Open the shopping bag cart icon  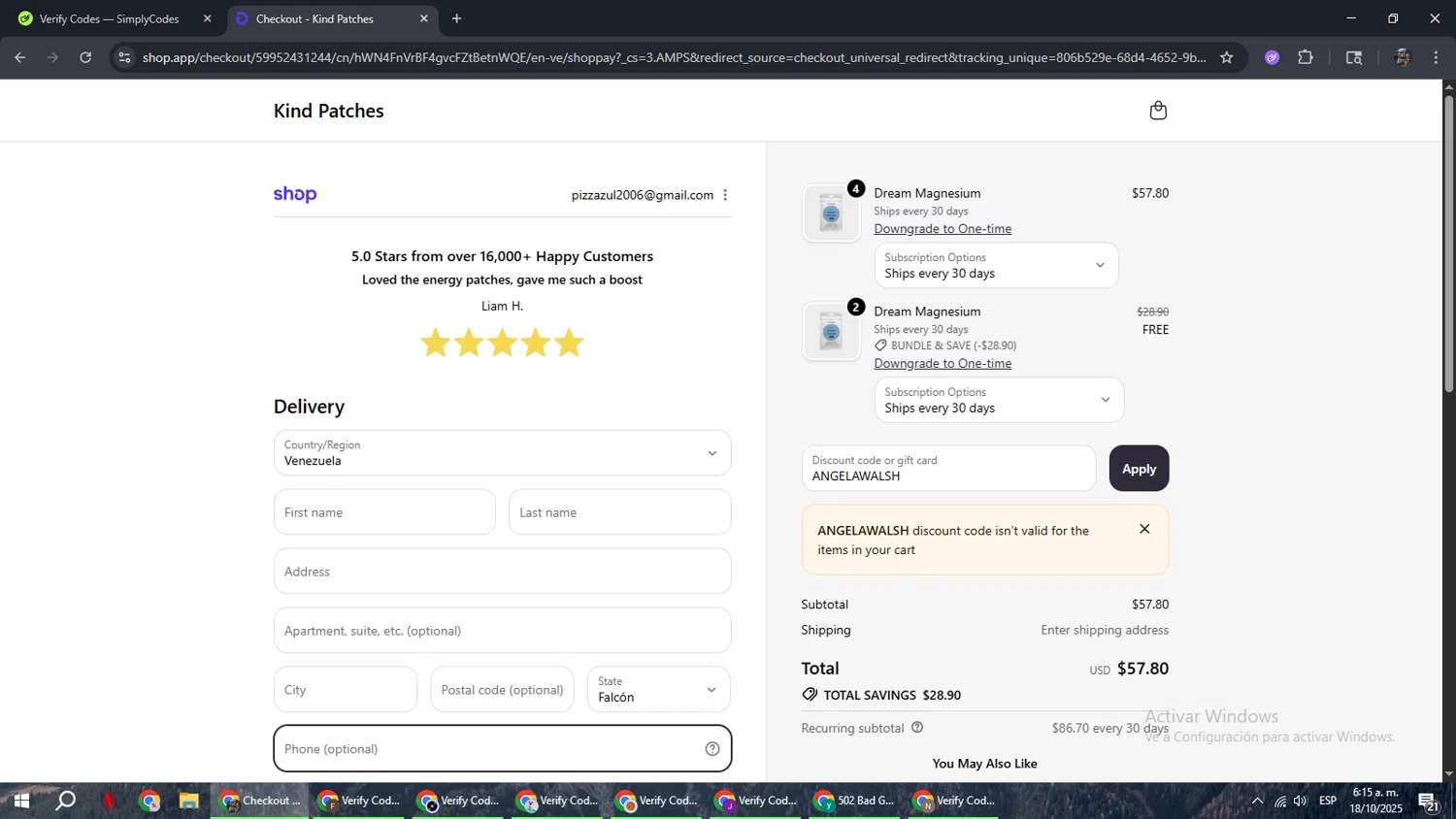point(1158,111)
